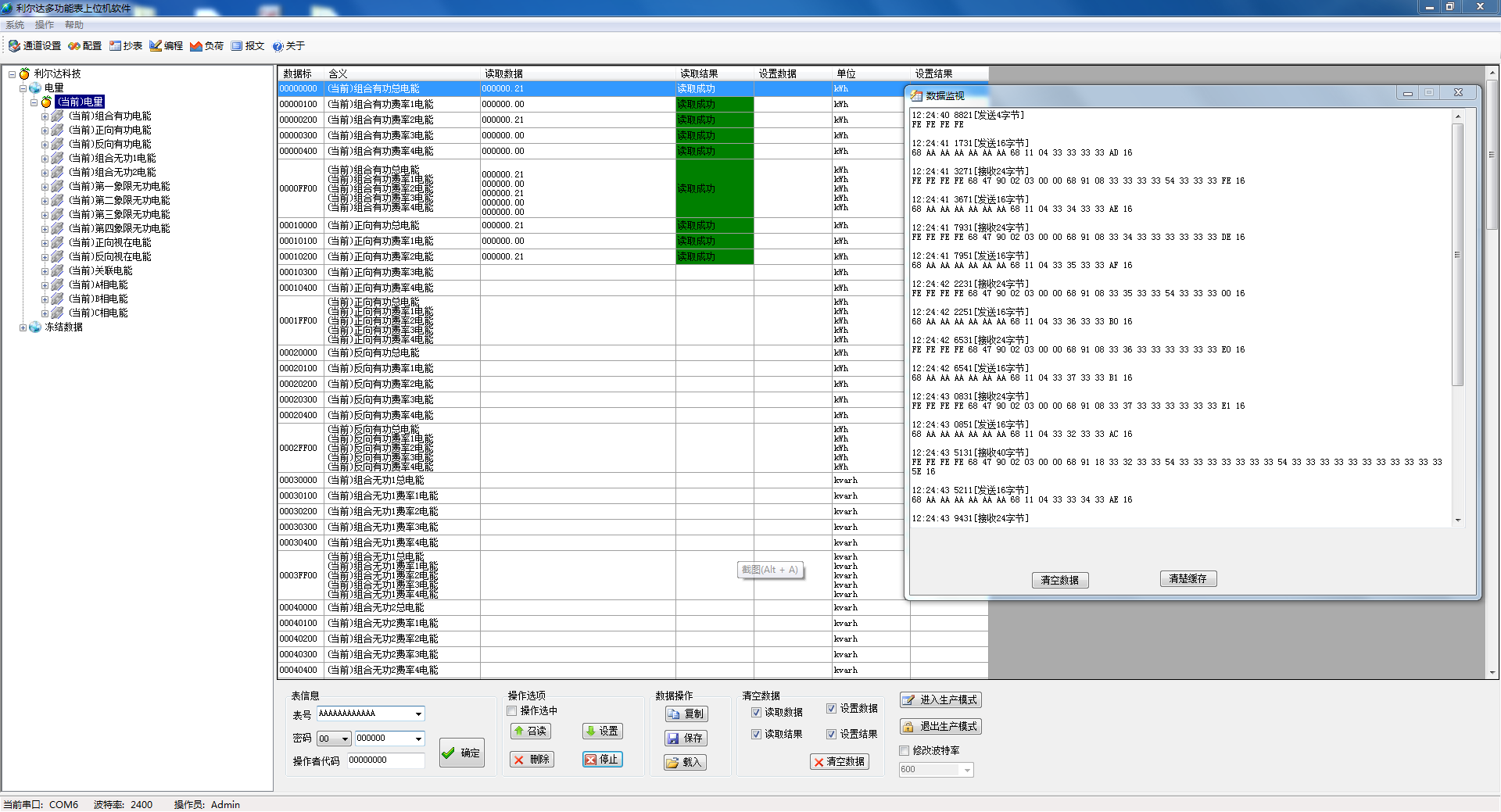Click the data monitor log vertical scrollbar
Screen dimensions: 1501x812
[1457, 313]
